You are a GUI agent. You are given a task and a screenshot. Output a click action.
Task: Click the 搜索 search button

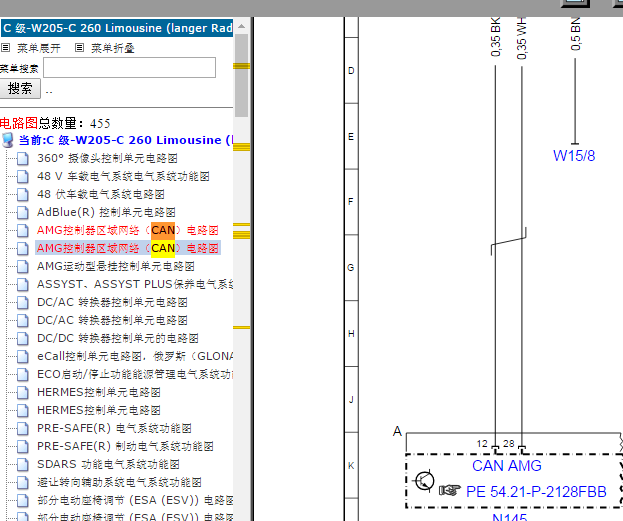20,88
